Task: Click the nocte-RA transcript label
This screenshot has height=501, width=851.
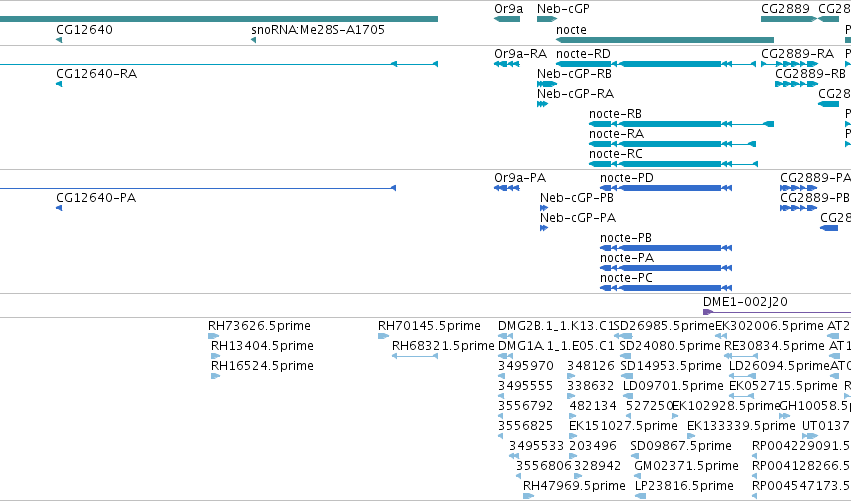Action: click(617, 134)
